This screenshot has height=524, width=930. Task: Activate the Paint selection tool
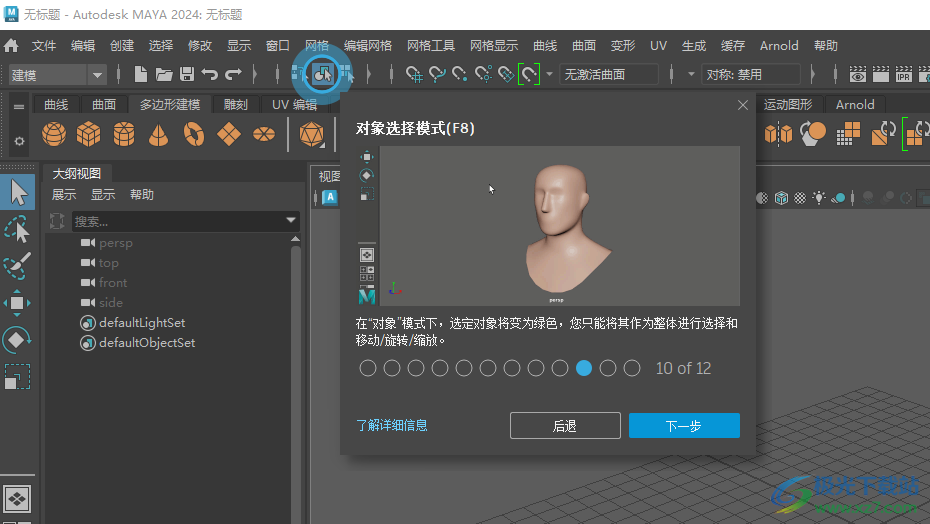click(x=17, y=266)
